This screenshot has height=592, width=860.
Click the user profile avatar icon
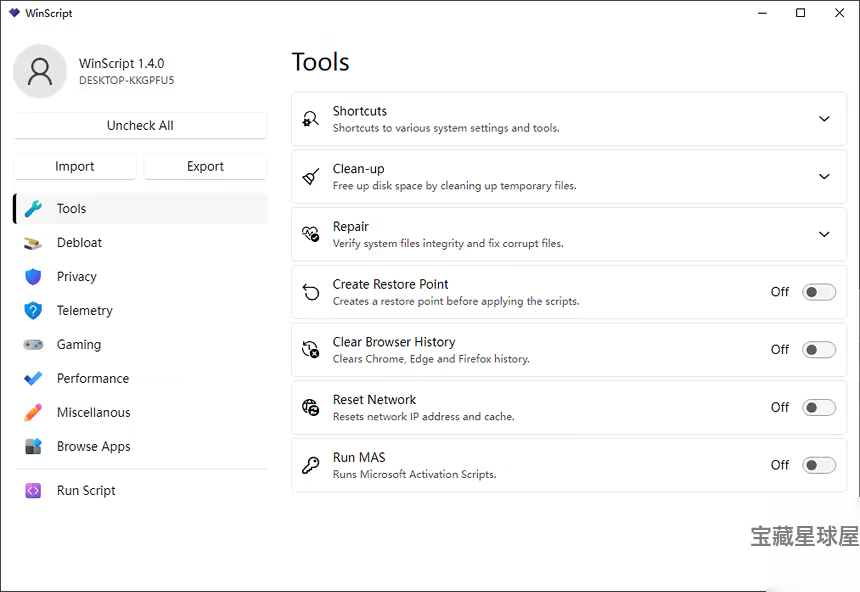point(39,71)
